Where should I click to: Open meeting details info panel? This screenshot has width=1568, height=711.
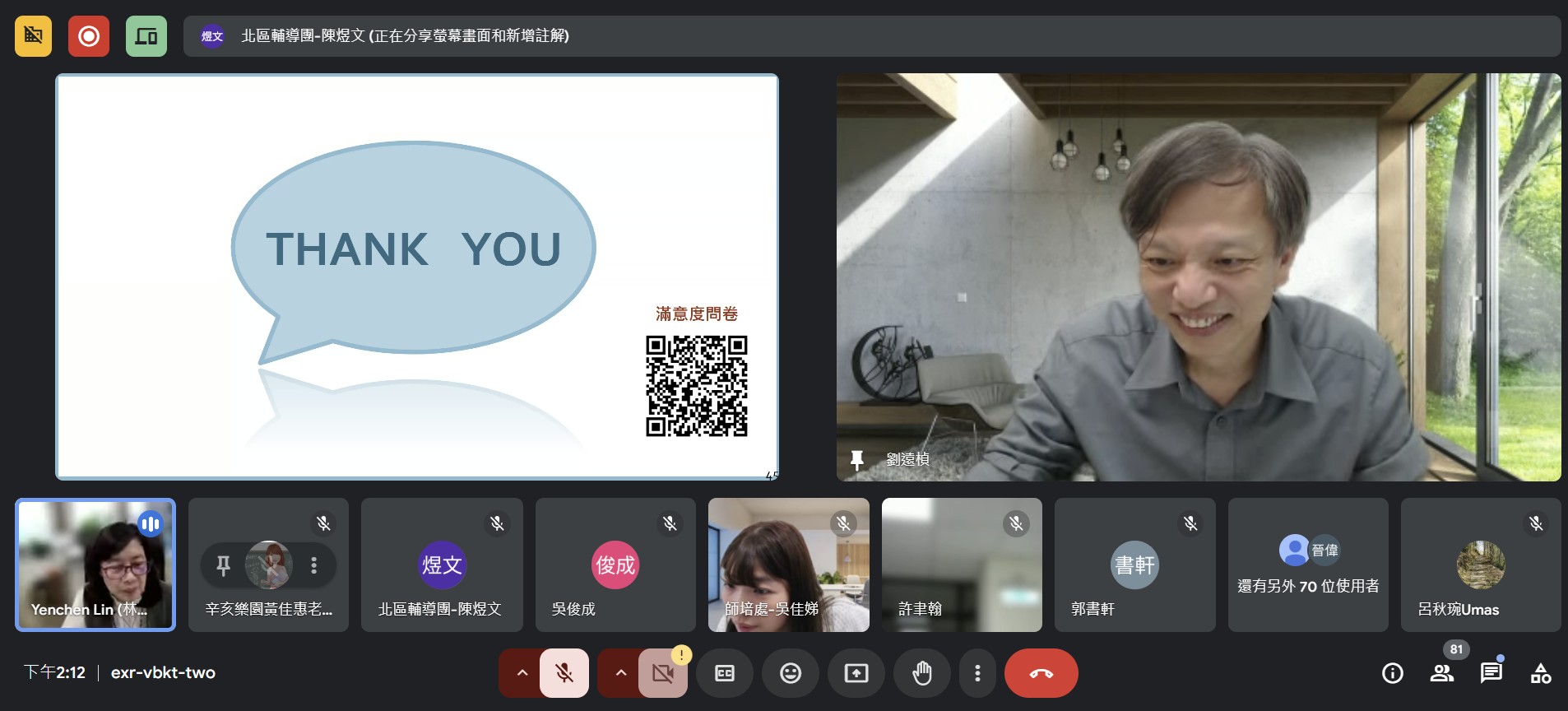pos(1392,673)
